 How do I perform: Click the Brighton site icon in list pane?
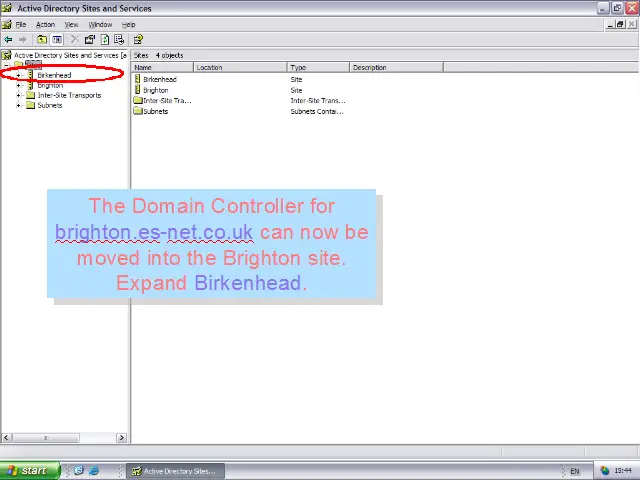click(x=138, y=90)
